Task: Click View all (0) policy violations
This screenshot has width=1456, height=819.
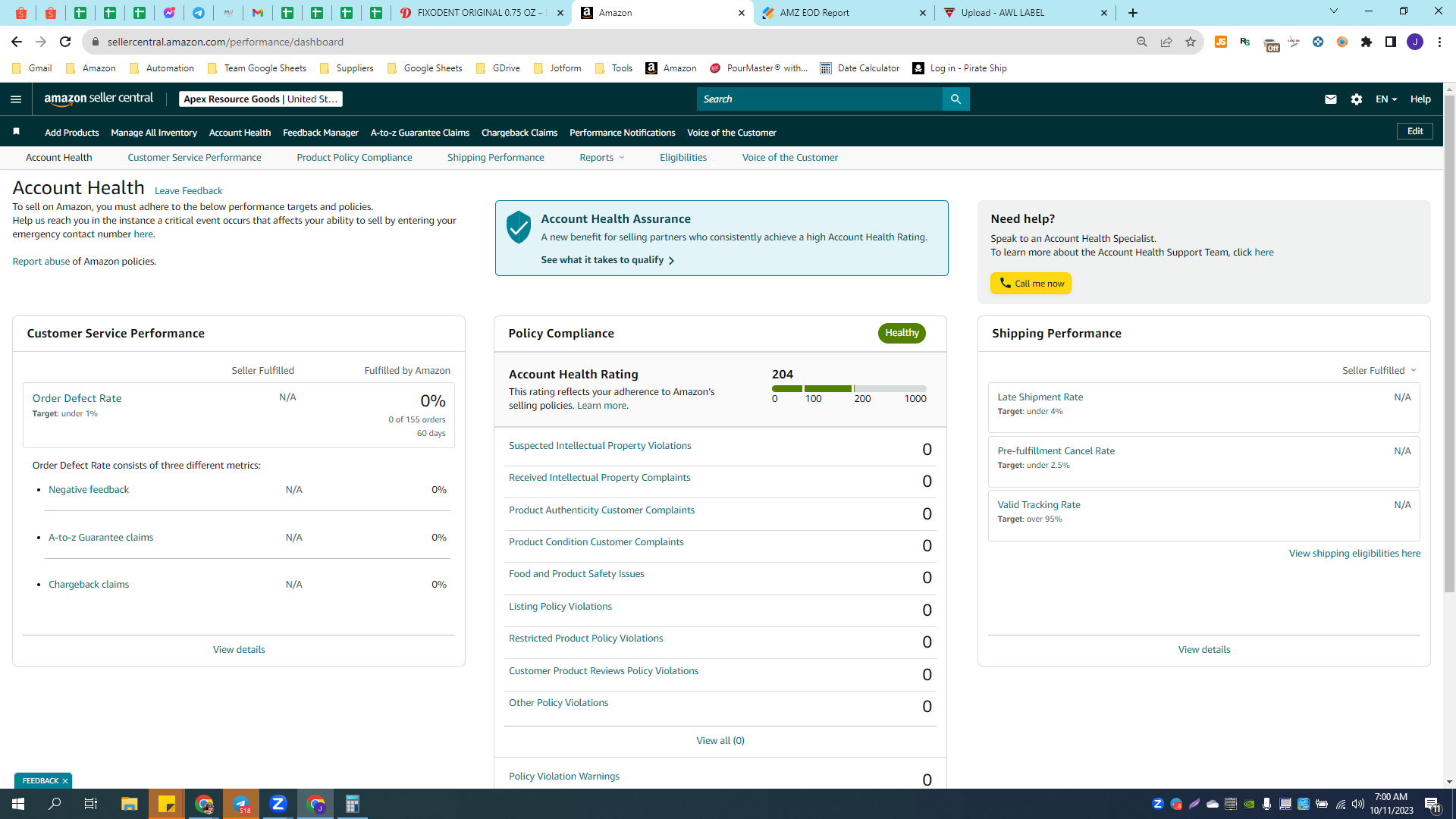Action: pyautogui.click(x=720, y=741)
